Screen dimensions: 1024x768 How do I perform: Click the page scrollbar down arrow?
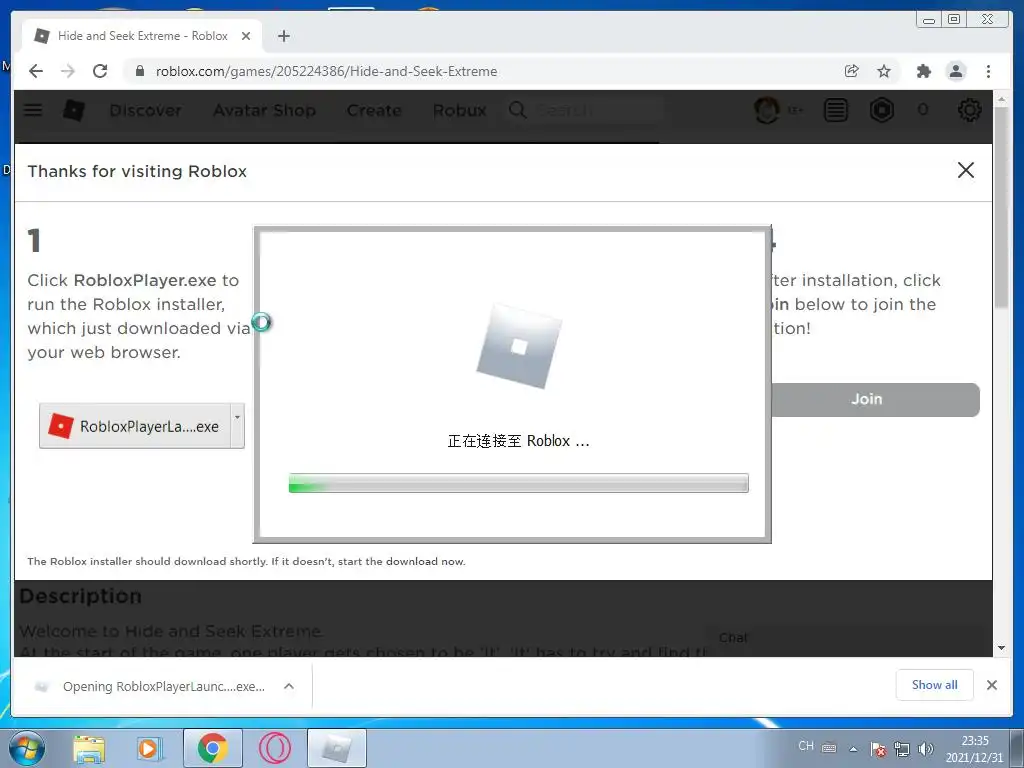pos(1001,648)
